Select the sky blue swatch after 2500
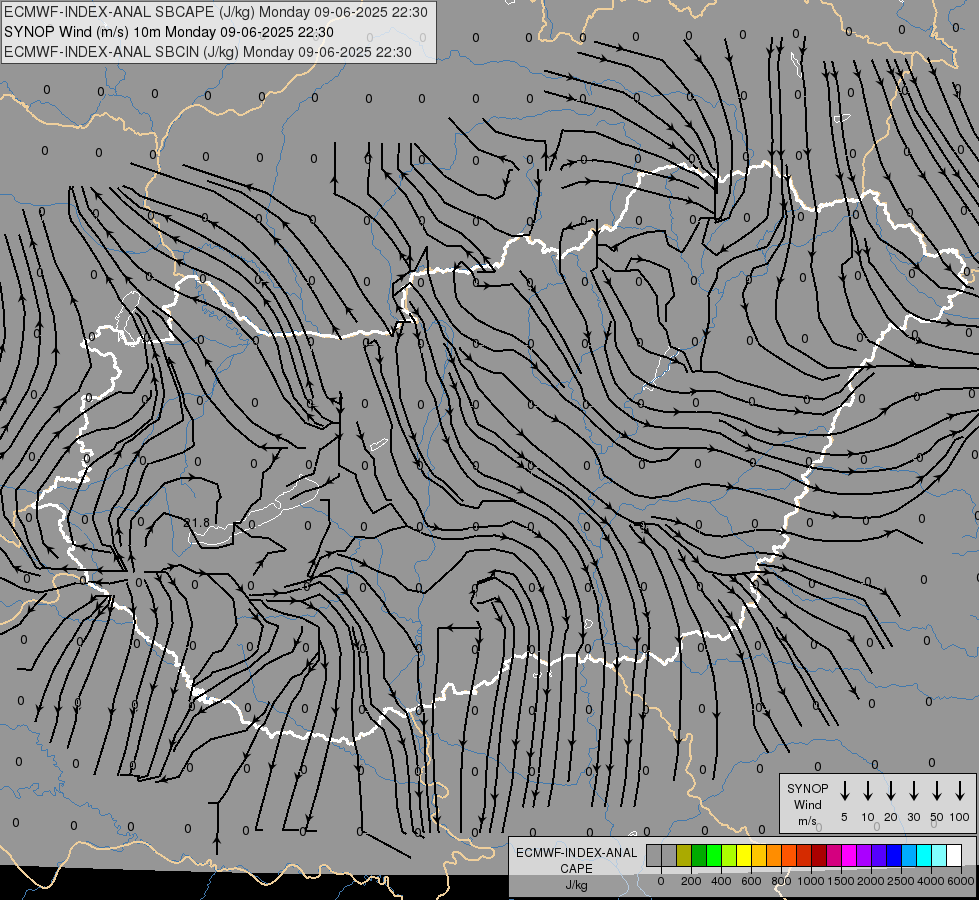 (x=908, y=855)
